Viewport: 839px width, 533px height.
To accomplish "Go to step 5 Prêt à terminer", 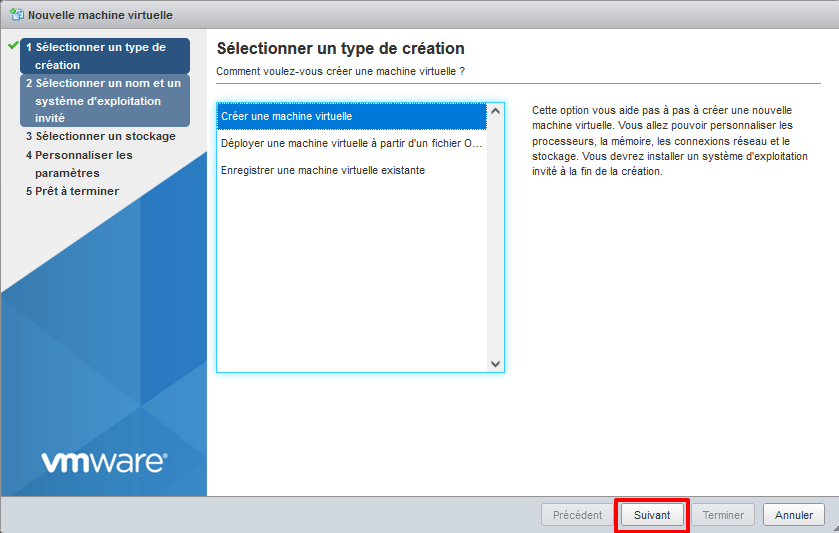I will pos(72,191).
